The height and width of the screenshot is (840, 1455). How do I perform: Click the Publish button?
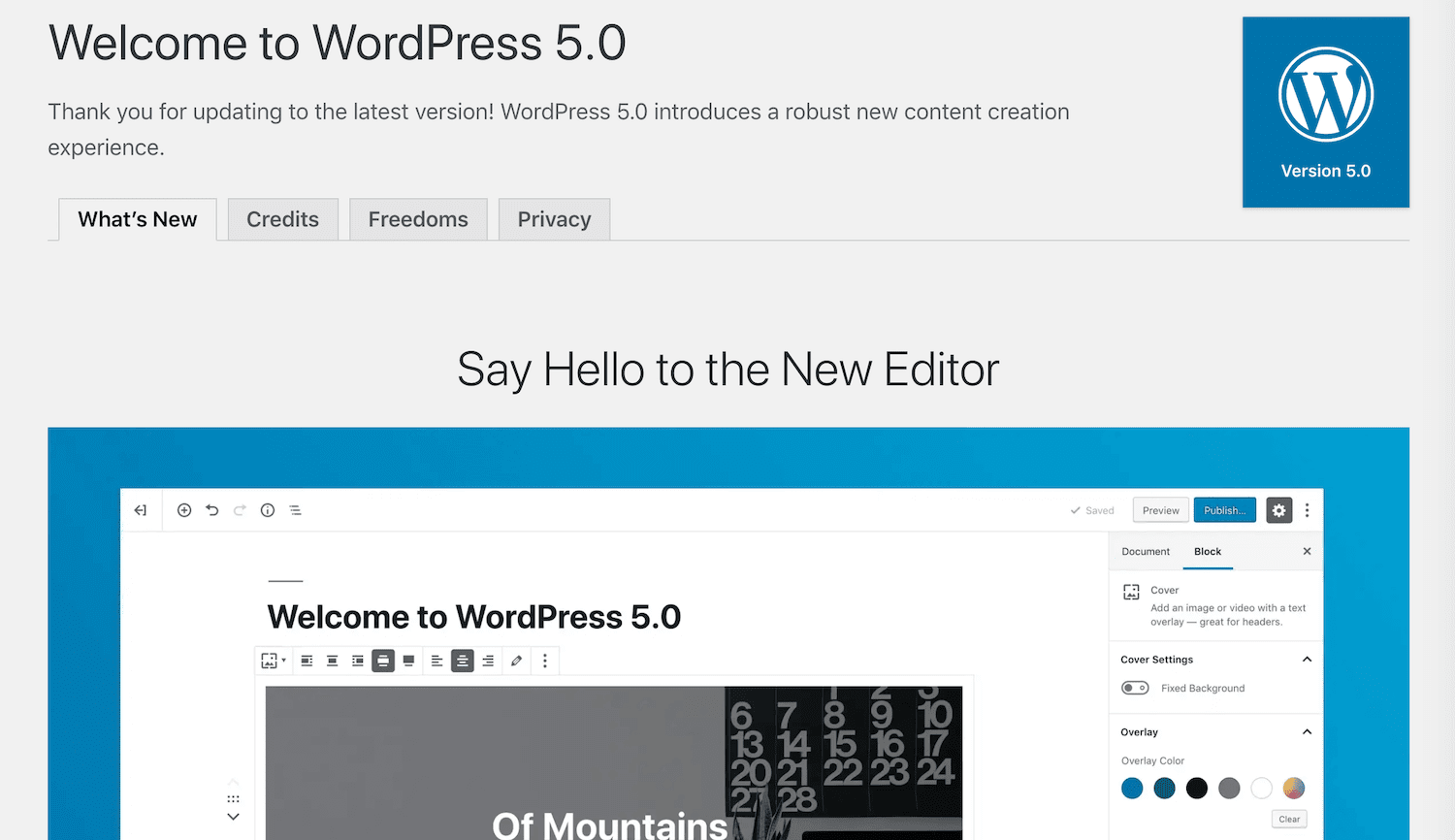[x=1224, y=509]
